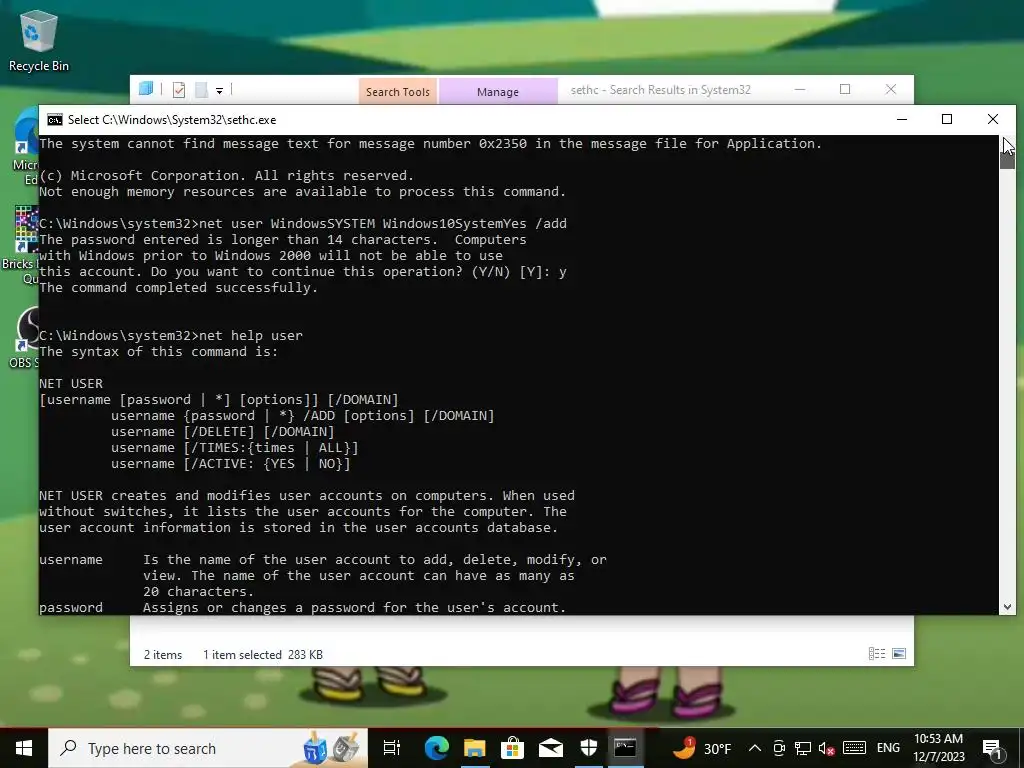Maximize the Explorer Search Results window
Screen dimensions: 1024x768
coord(845,89)
